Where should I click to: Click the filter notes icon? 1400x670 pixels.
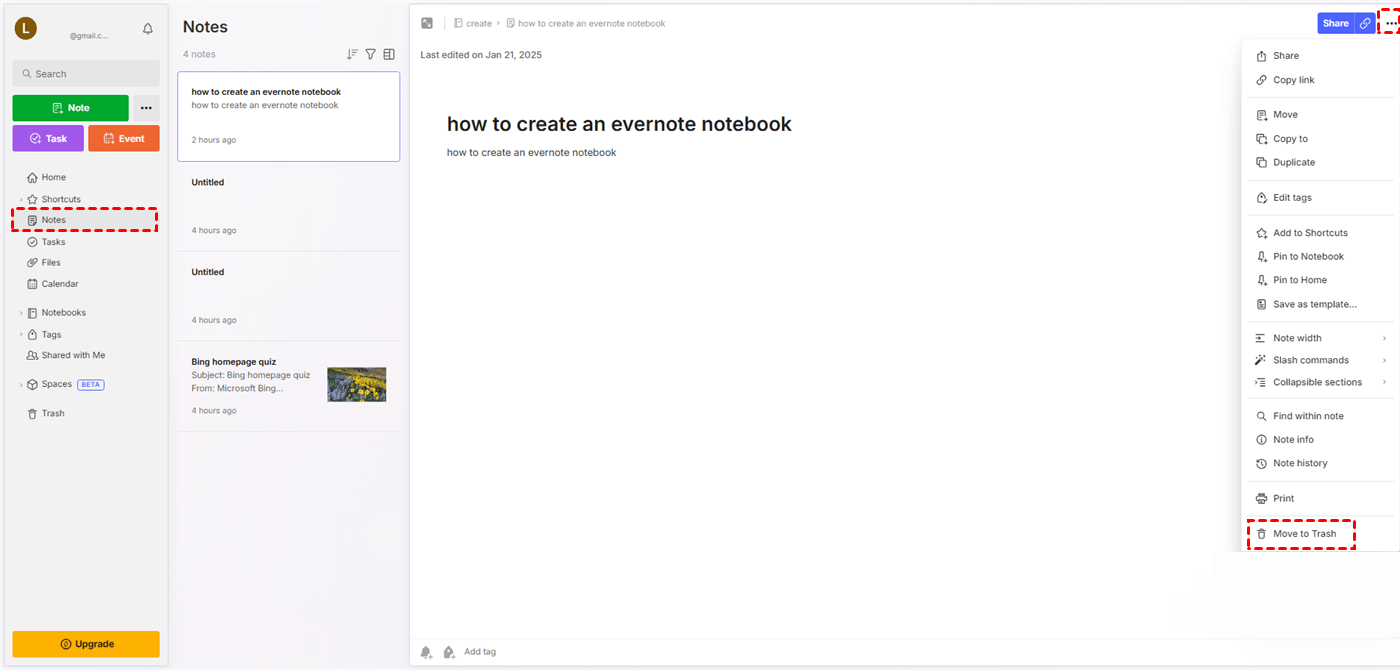tap(371, 54)
